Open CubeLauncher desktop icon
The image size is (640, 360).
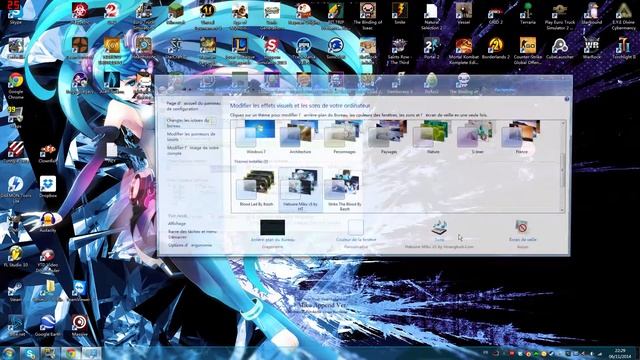[560, 48]
